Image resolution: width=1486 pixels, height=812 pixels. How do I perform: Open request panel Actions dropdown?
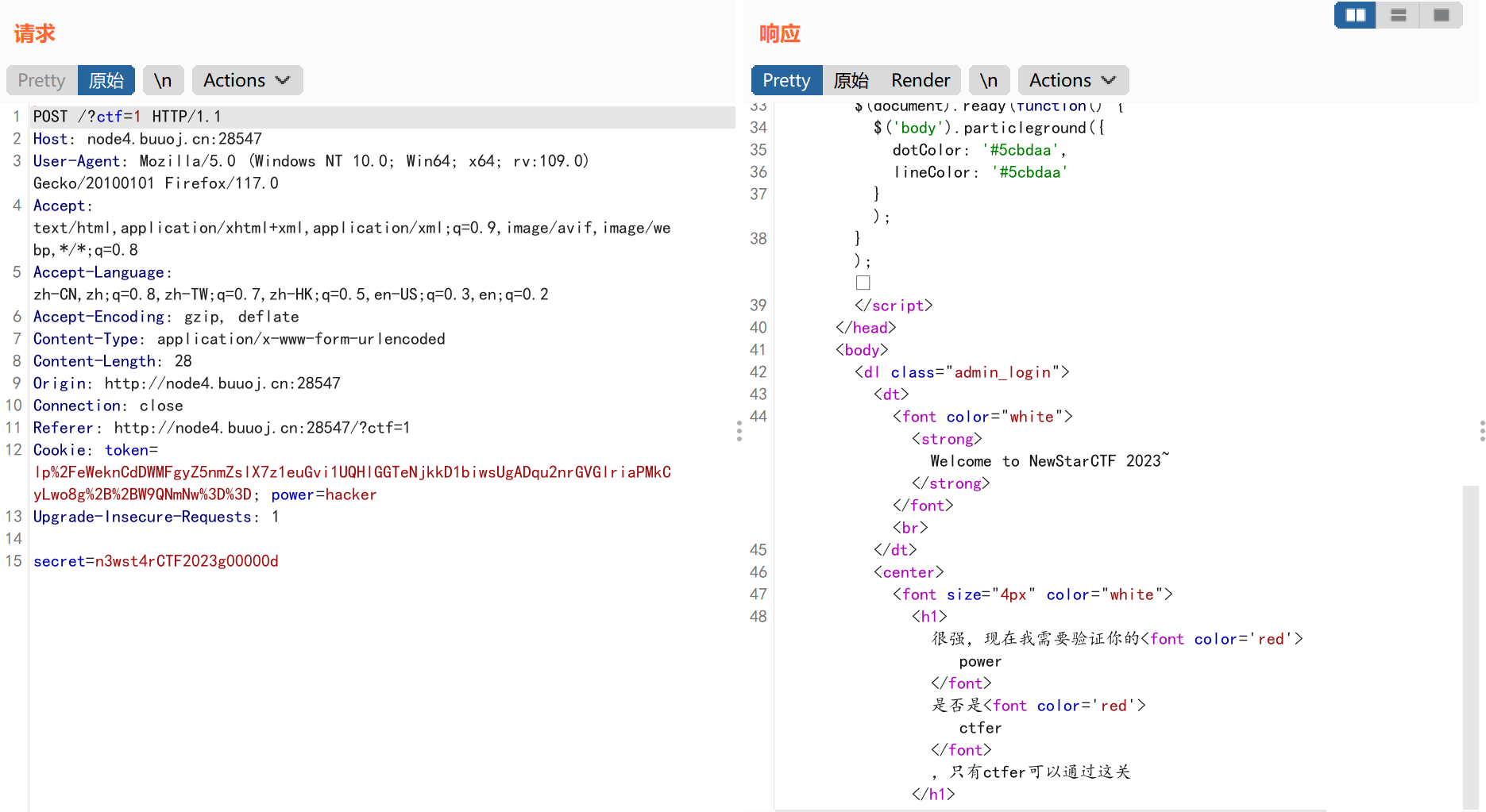(x=247, y=80)
